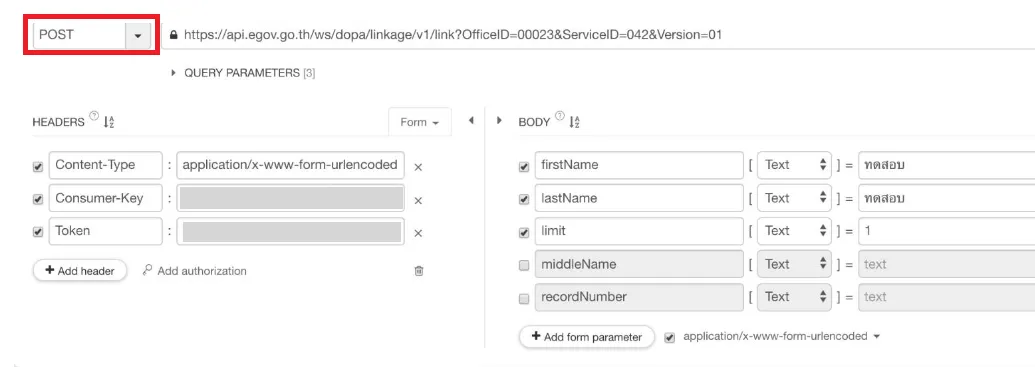Sort headers alphabetically with the A-Z icon
The height and width of the screenshot is (367, 1035).
tap(110, 122)
